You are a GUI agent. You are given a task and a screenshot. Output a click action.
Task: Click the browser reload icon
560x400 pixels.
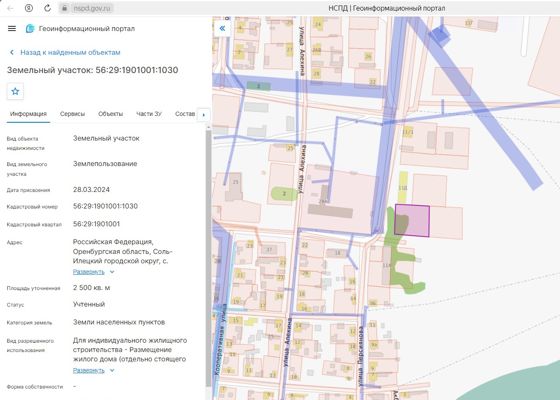pos(47,8)
